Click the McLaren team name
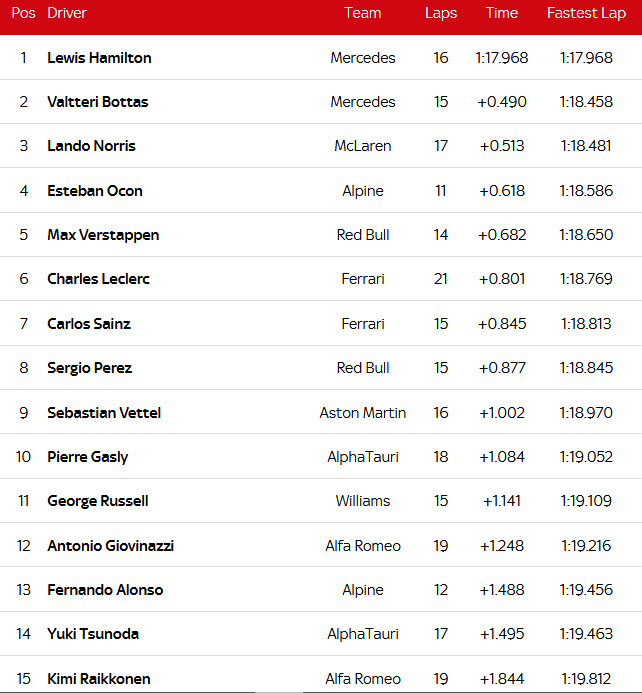 click(x=362, y=146)
